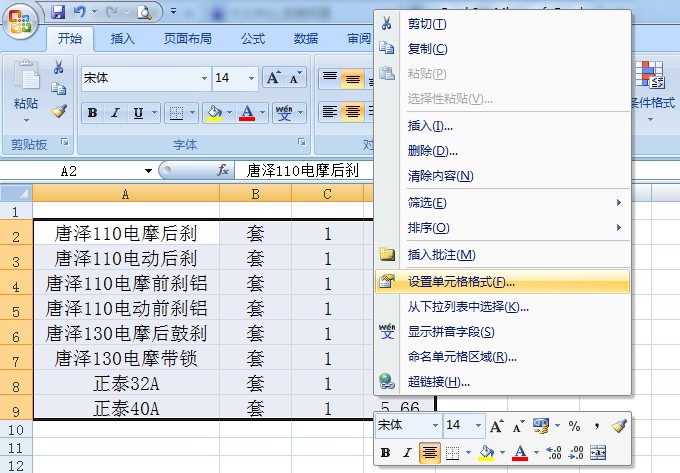The image size is (680, 473).
Task: Open the 筛选(E) submenu
Action: tap(503, 202)
